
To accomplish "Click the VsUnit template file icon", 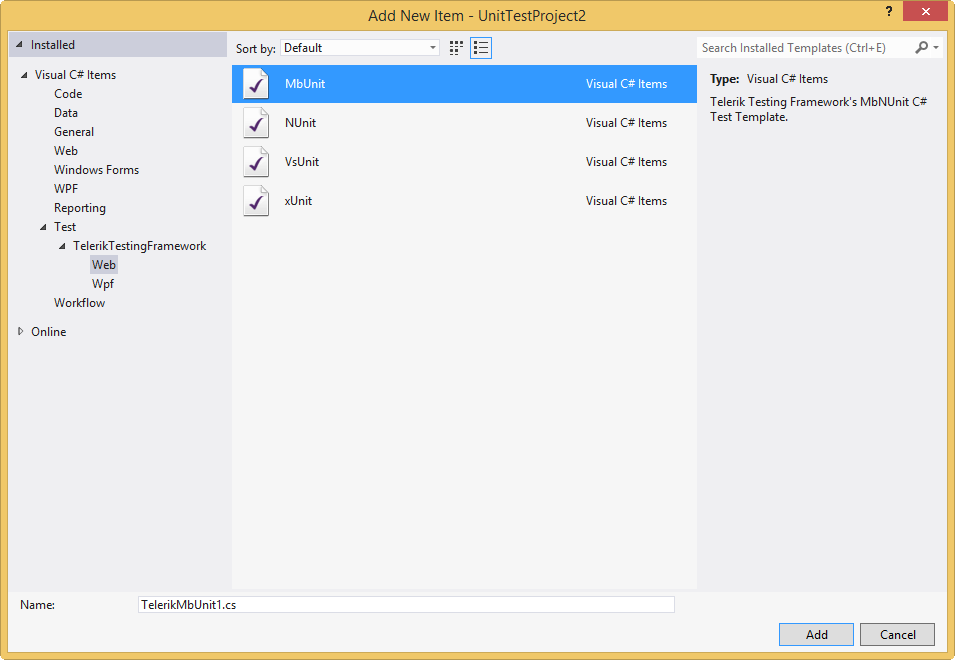I will point(256,162).
